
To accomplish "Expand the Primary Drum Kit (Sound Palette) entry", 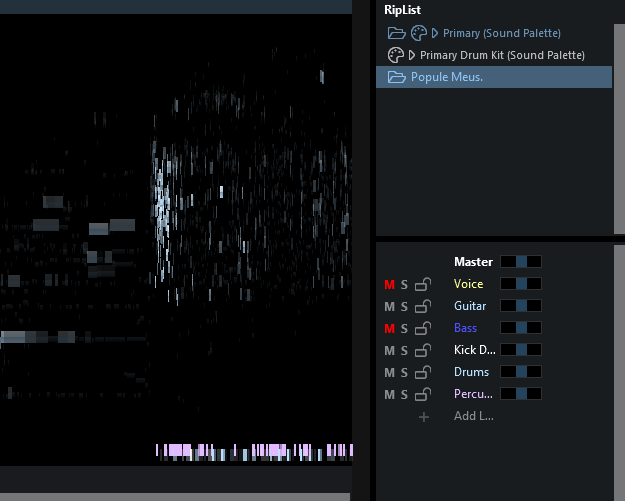I will pos(412,55).
